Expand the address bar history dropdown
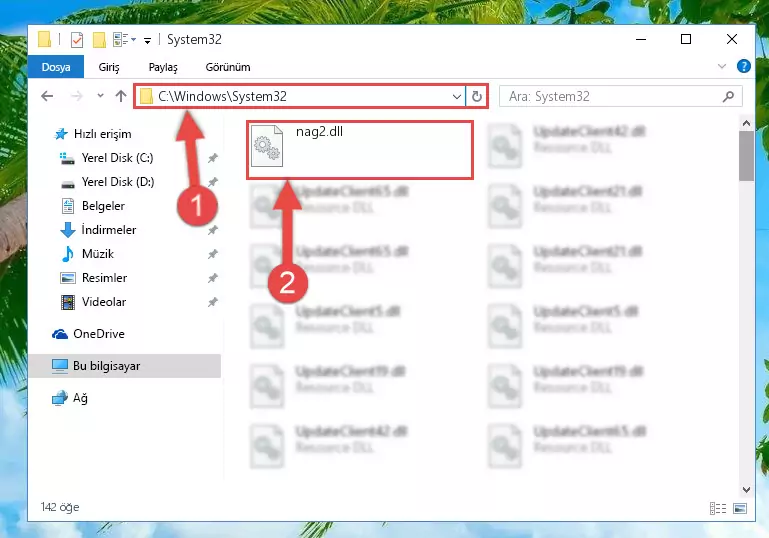The image size is (769, 538). [x=457, y=96]
